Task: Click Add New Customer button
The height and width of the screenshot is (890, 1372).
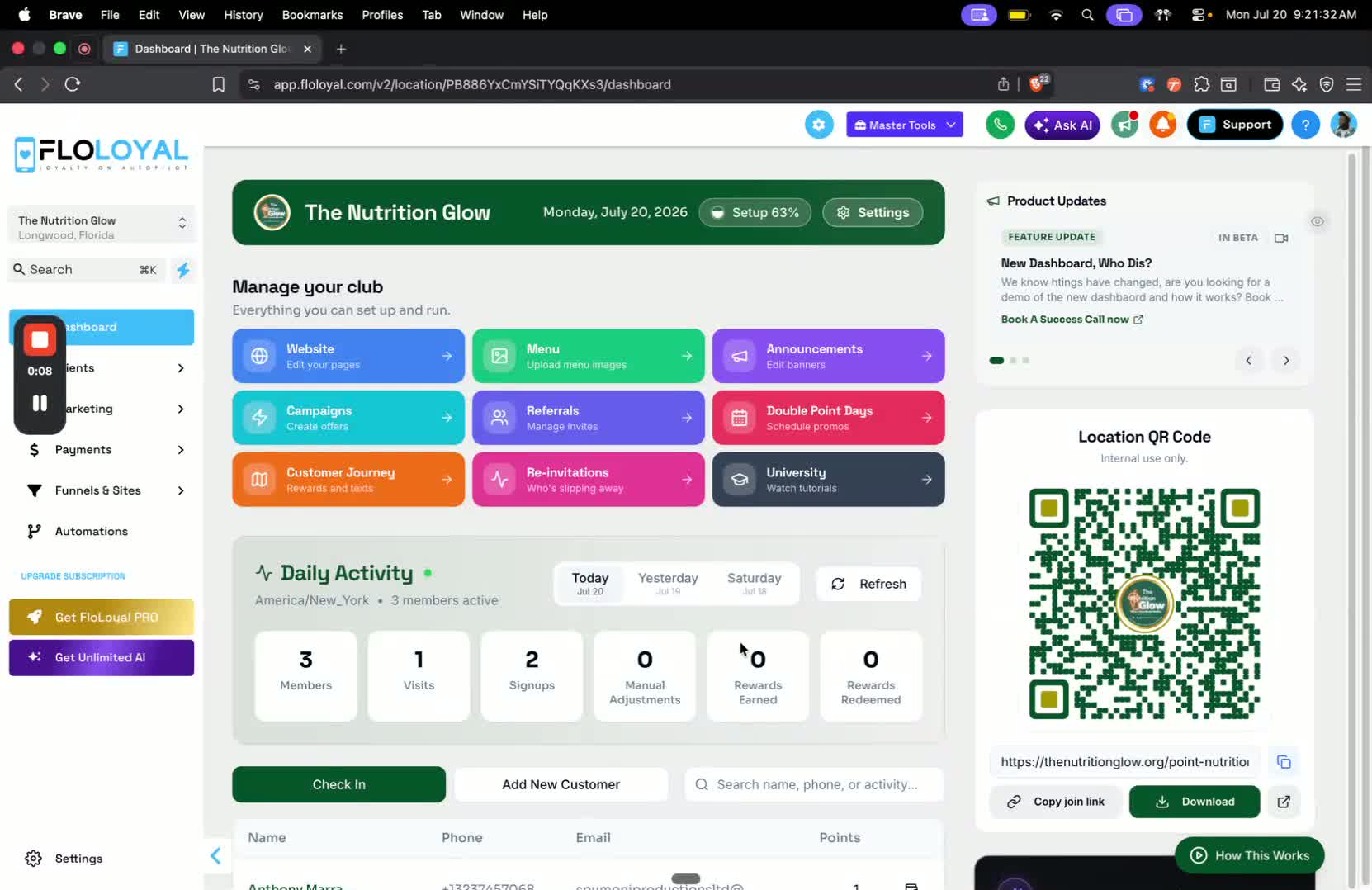Action: 561,784
